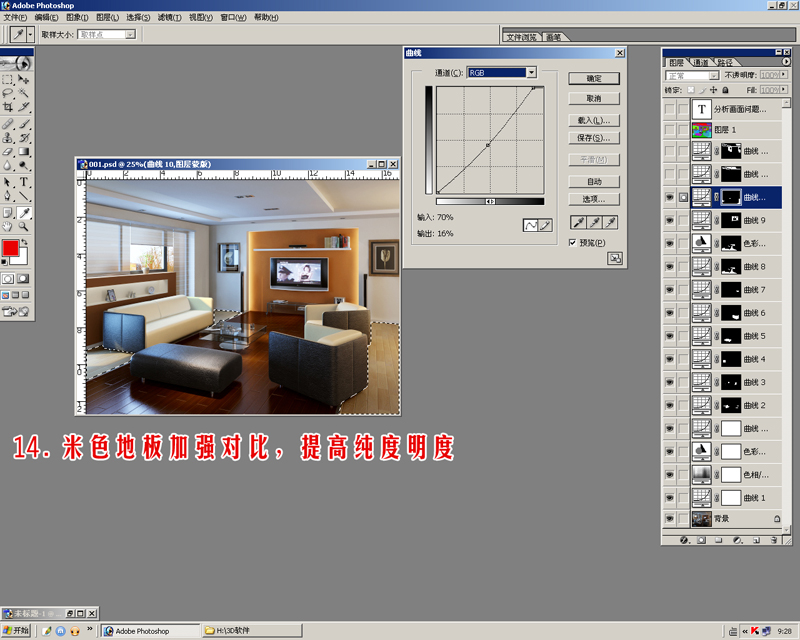Hide the 曲线 9 layer eye icon
The height and width of the screenshot is (640, 800).
coord(669,220)
